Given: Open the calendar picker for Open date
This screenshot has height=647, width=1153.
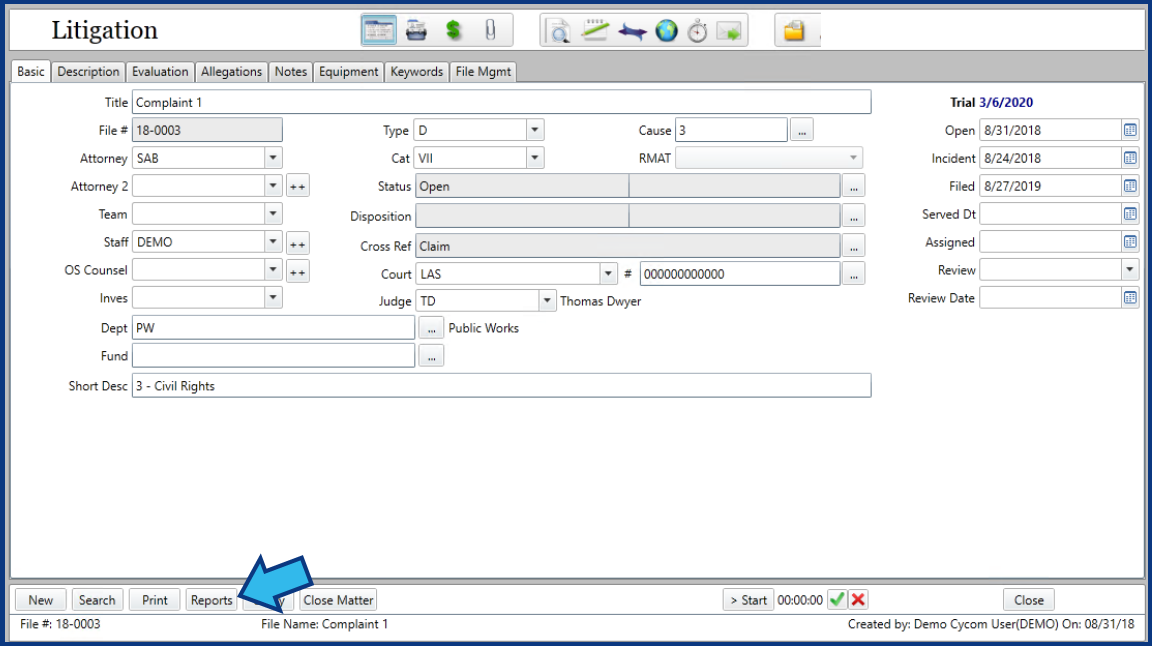Looking at the screenshot, I should click(x=1130, y=129).
